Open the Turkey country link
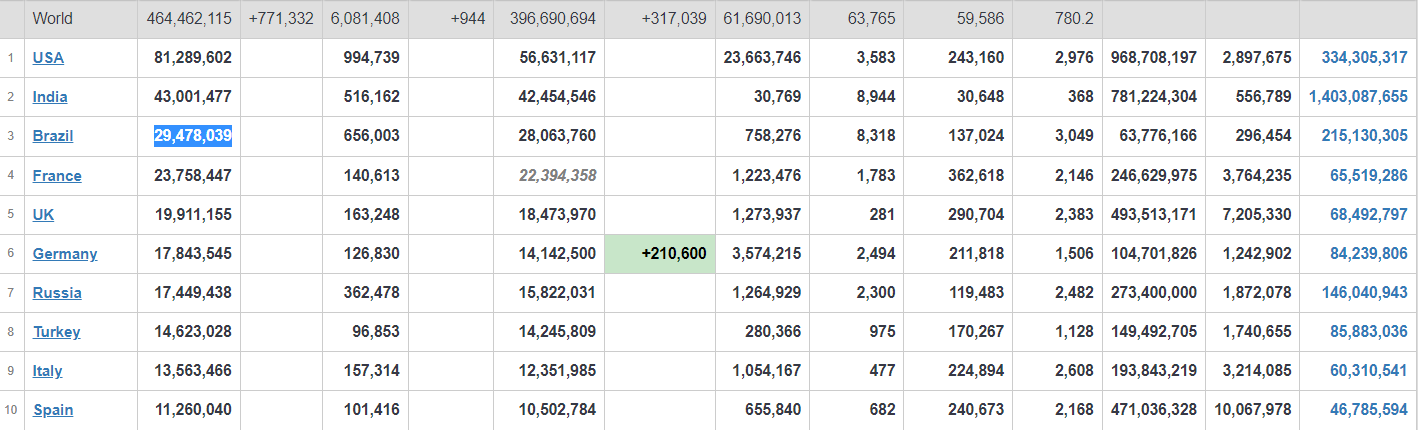Screen dimensions: 1418x430 pos(56,332)
